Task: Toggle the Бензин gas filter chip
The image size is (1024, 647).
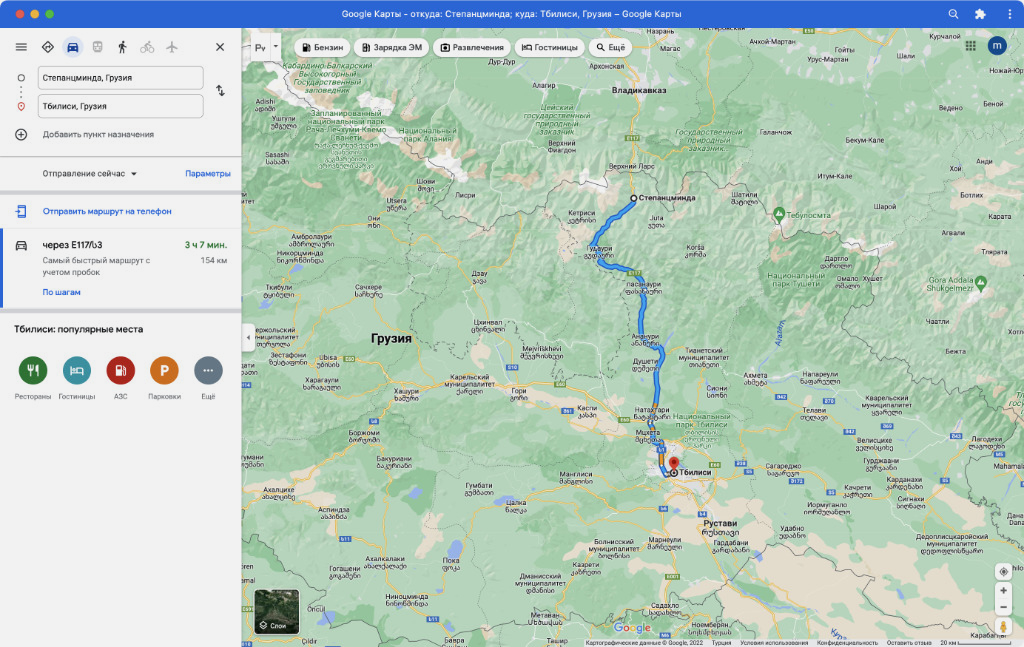Action: point(322,47)
